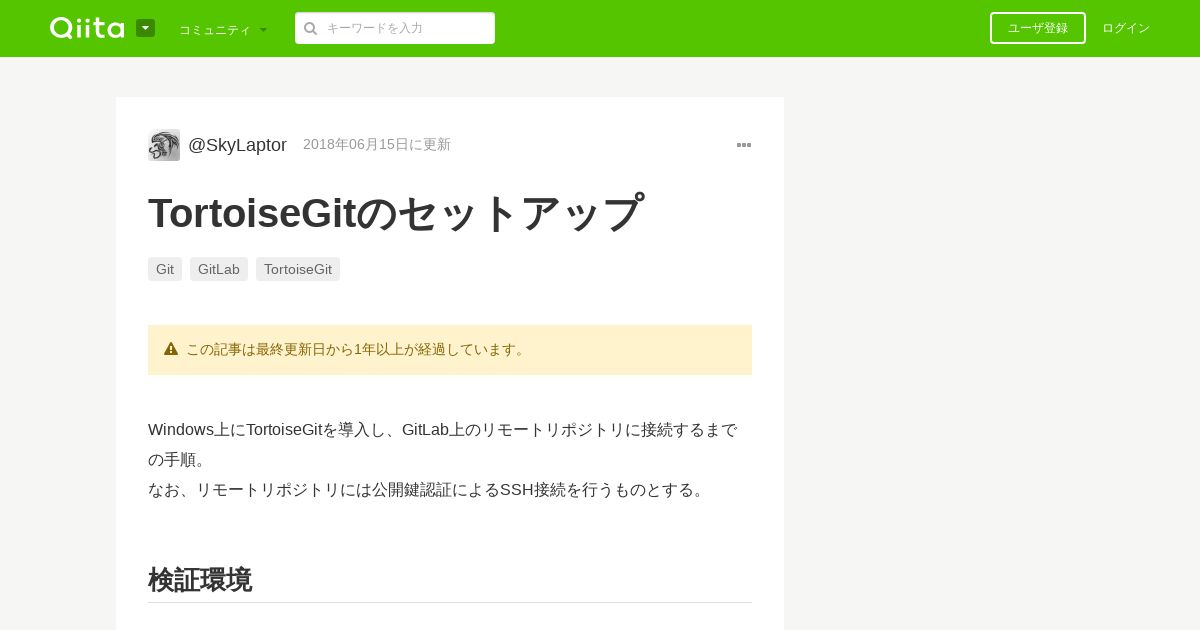
Task: Expand the コミュニティ menu
Action: [223, 30]
